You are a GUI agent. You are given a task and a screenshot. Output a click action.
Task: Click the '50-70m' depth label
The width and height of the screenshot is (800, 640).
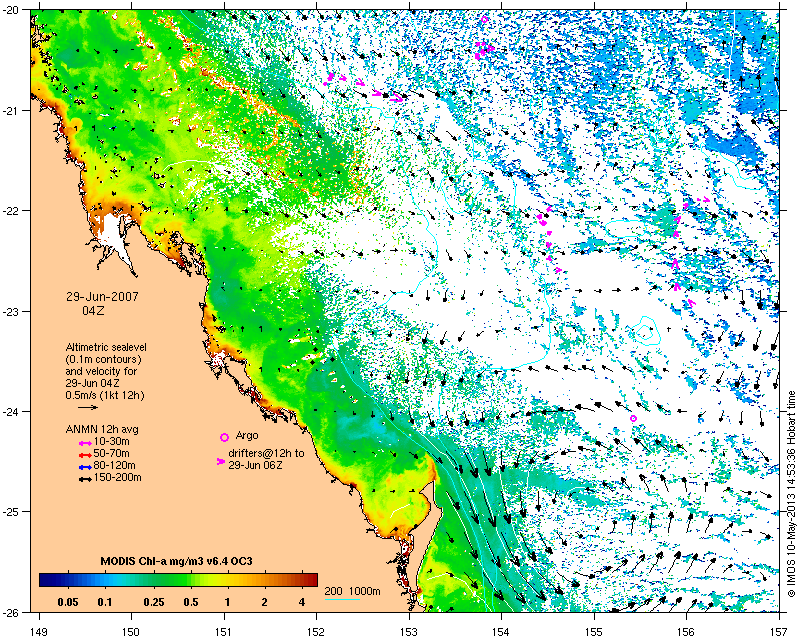tap(111, 454)
